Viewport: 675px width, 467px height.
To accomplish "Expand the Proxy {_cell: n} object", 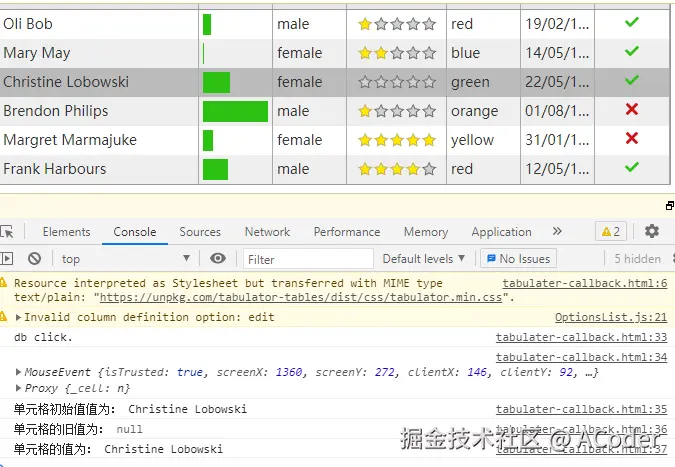I will (18, 388).
